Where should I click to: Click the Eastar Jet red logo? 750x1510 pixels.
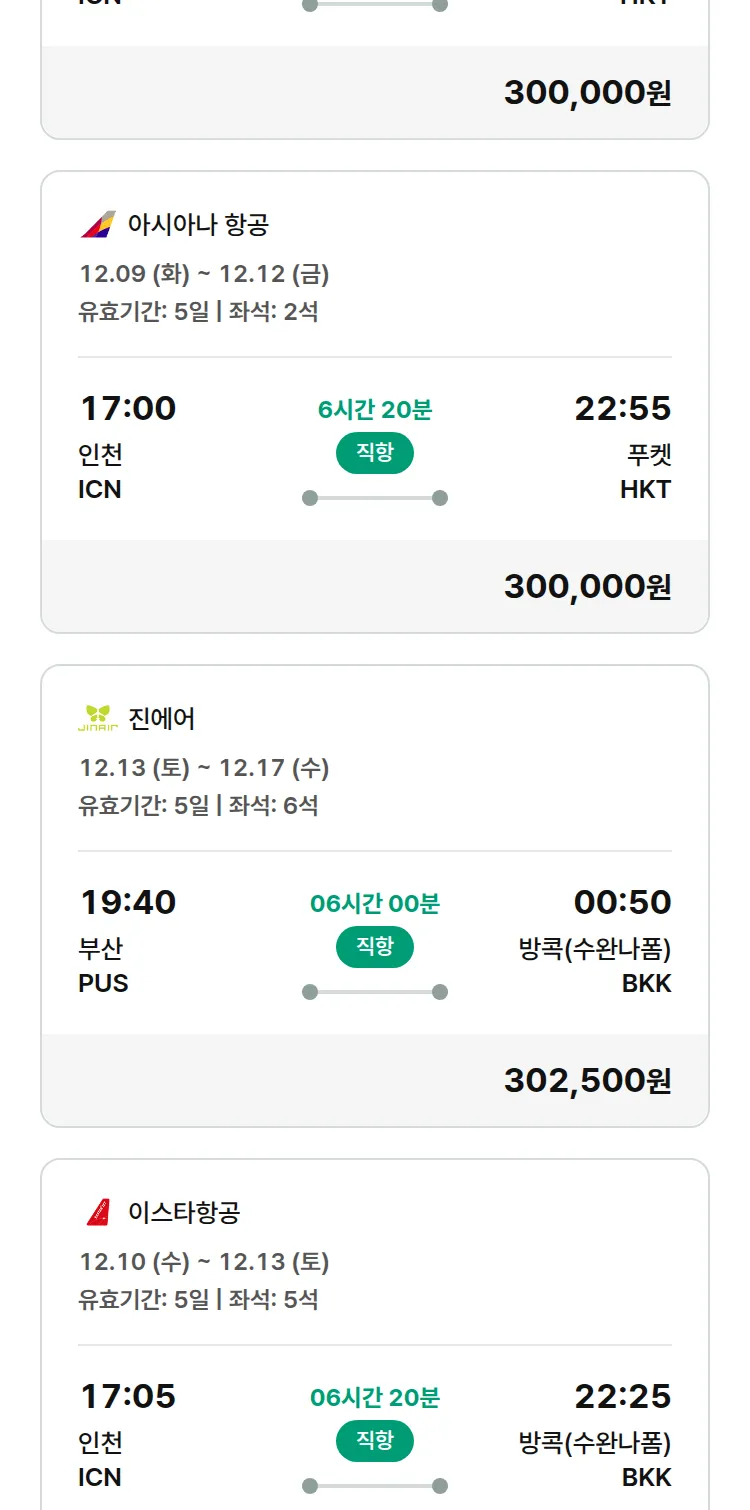tap(98, 1212)
